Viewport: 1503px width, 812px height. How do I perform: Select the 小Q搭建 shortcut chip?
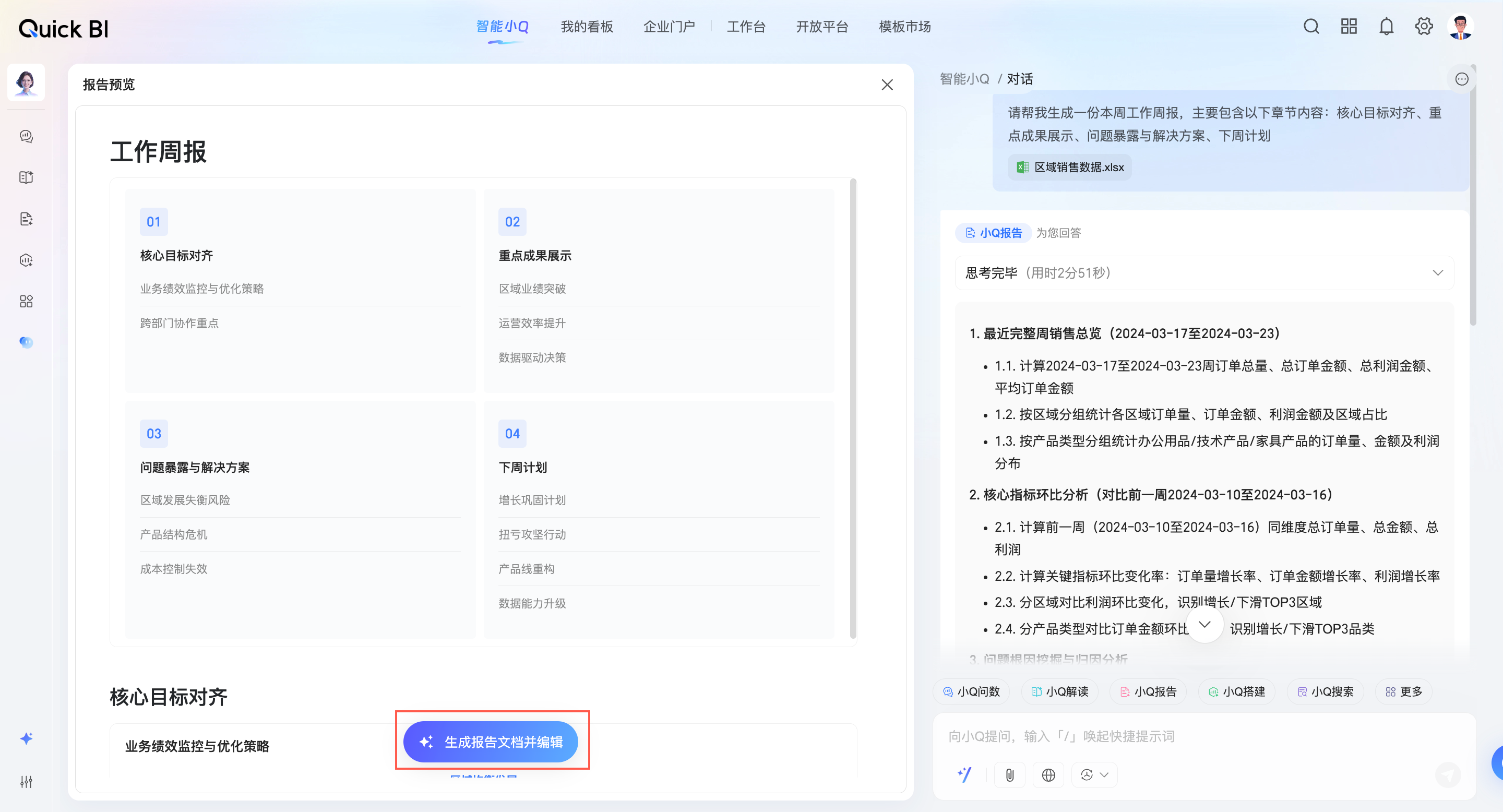coord(1236,692)
